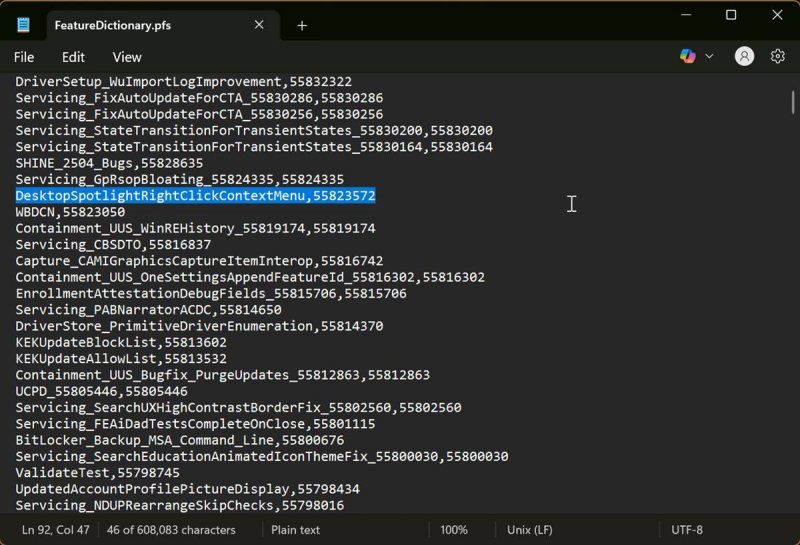Click the Capture_CAMIGraphicsCaptureItemInterop line

click(199, 261)
